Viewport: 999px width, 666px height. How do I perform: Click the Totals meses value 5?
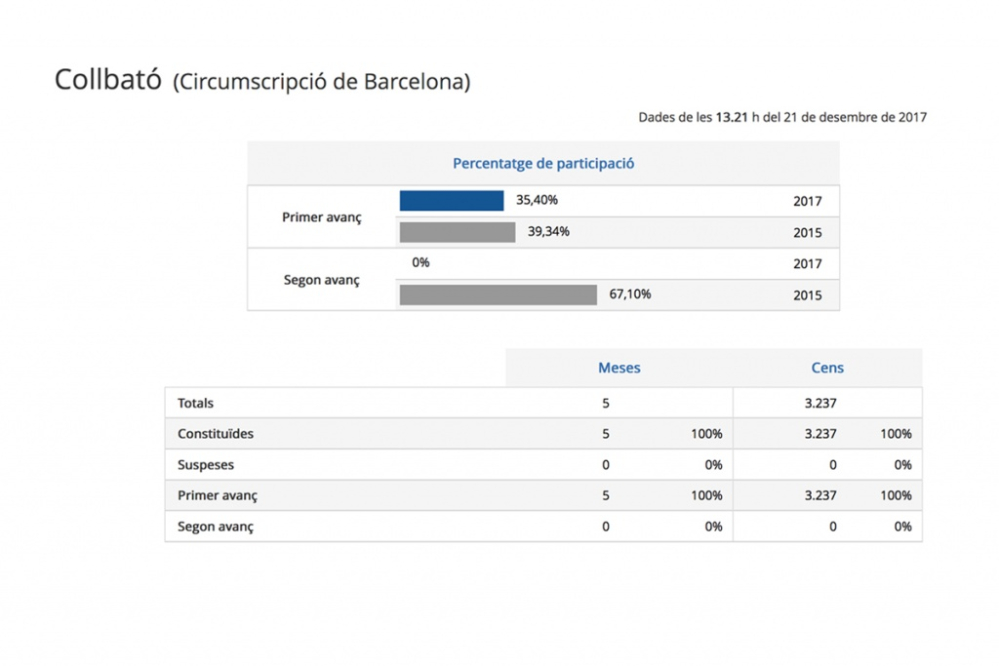tap(606, 403)
